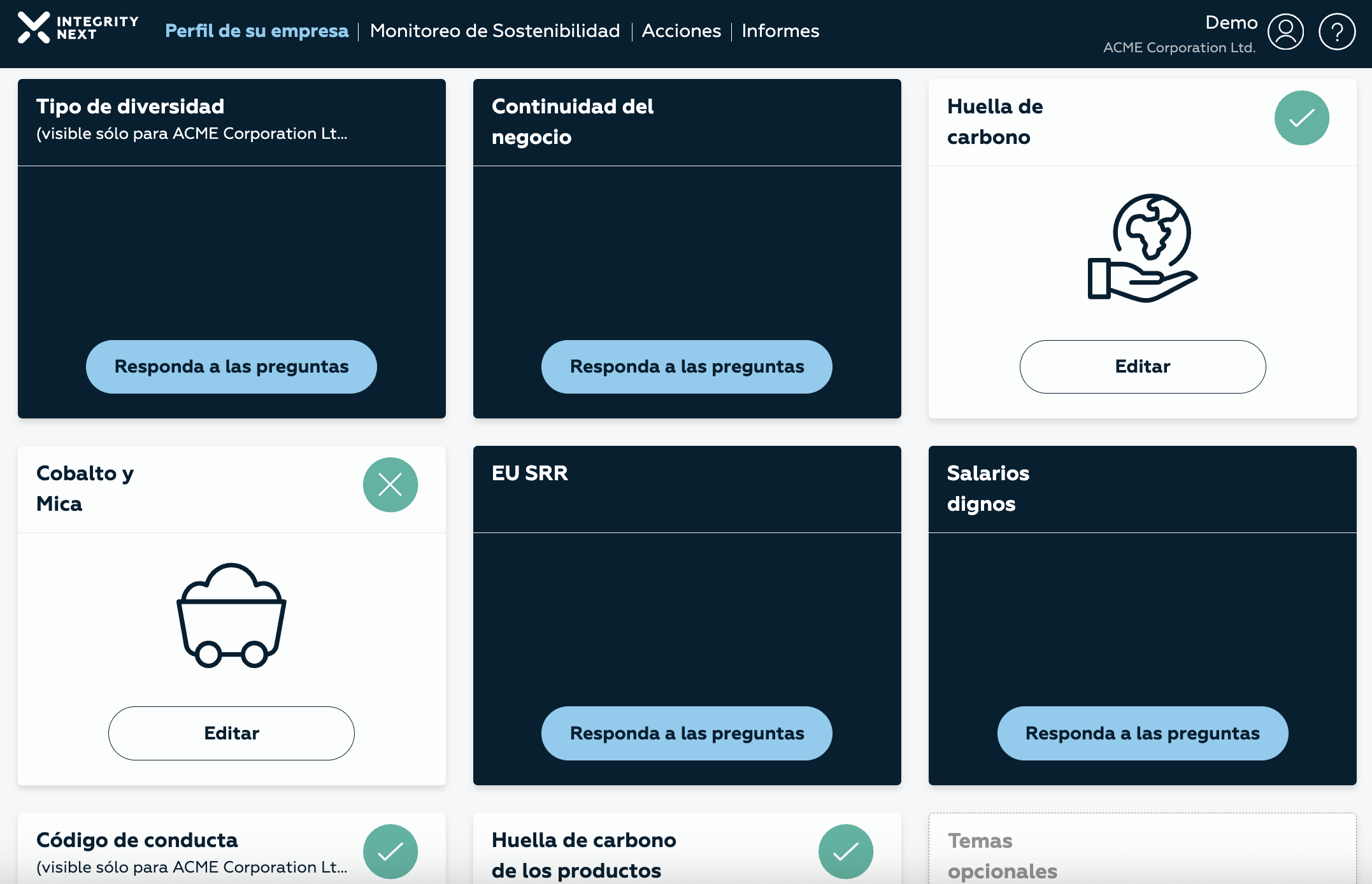The height and width of the screenshot is (884, 1372).
Task: Open the Informes section
Action: pos(780,31)
